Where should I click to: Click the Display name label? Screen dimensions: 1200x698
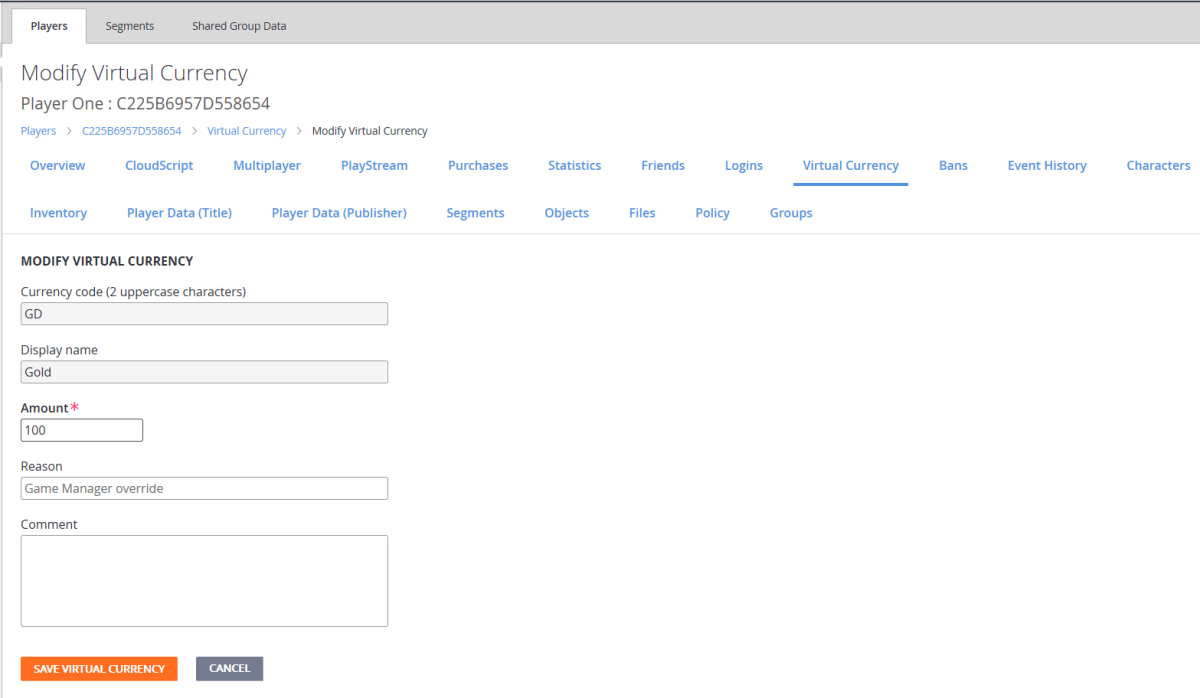tap(59, 350)
